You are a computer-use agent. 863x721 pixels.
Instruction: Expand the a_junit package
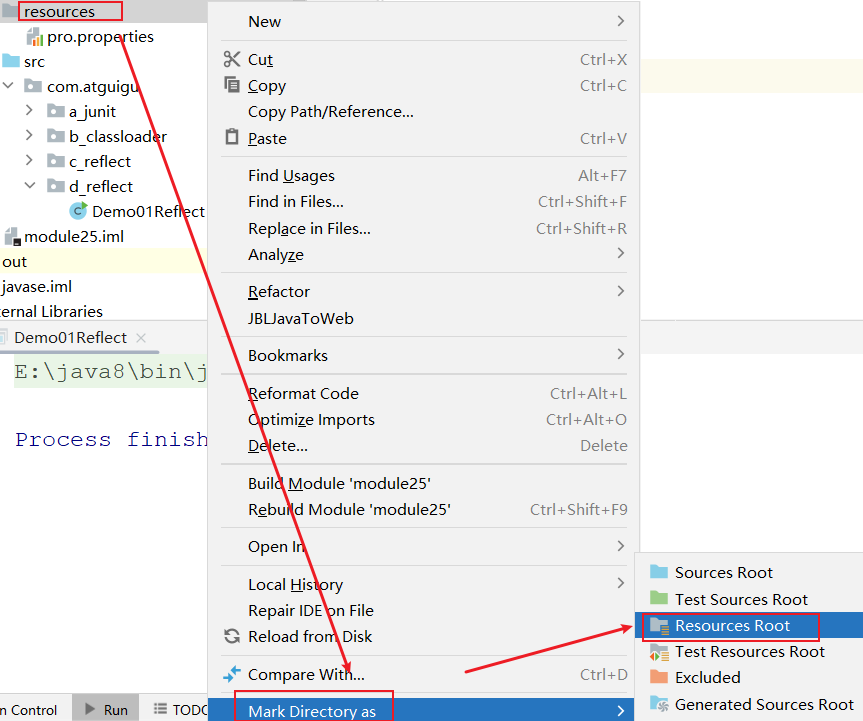[x=30, y=111]
